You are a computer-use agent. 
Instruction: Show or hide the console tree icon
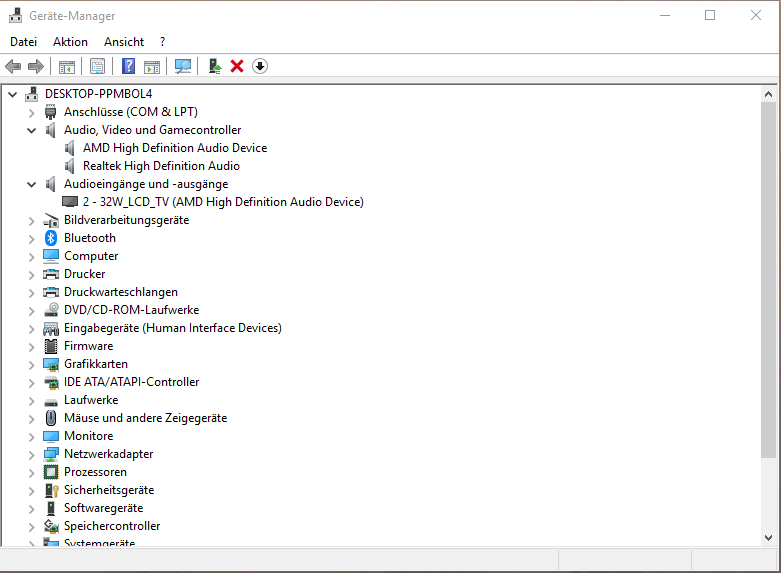pyautogui.click(x=67, y=66)
